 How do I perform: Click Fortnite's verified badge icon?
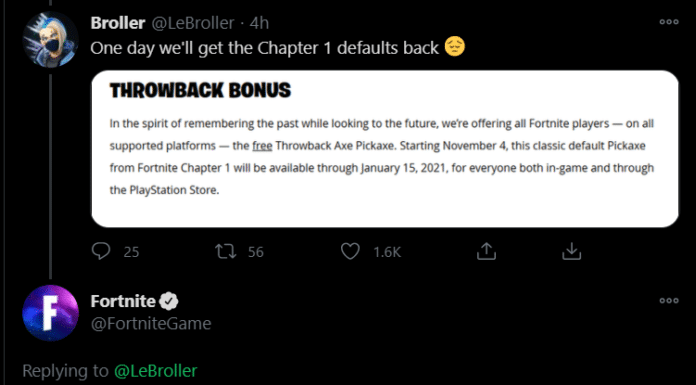tap(169, 302)
